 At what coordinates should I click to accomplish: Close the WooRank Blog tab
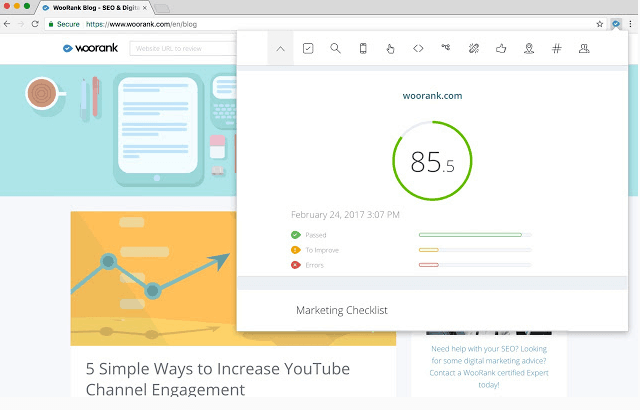(144, 8)
